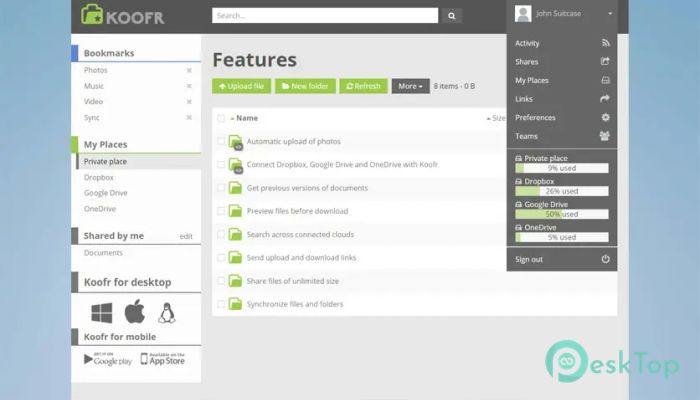The width and height of the screenshot is (700, 400).
Task: Collapse the John Suitcase user menu arrow
Action: [610, 14]
